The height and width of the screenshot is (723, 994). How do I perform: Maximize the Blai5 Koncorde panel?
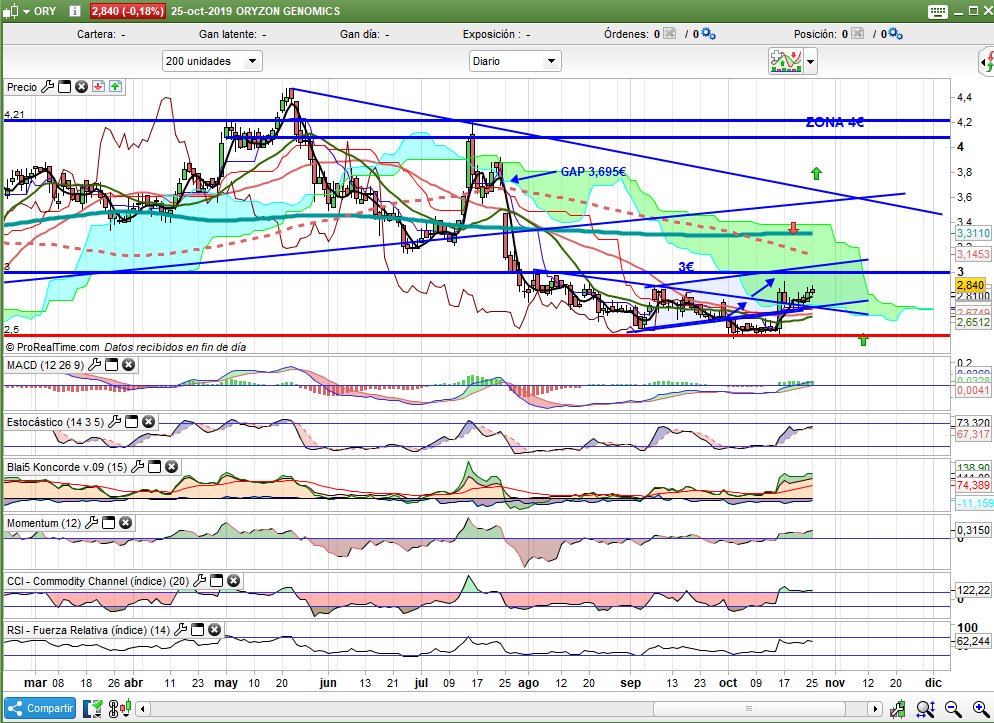(155, 466)
